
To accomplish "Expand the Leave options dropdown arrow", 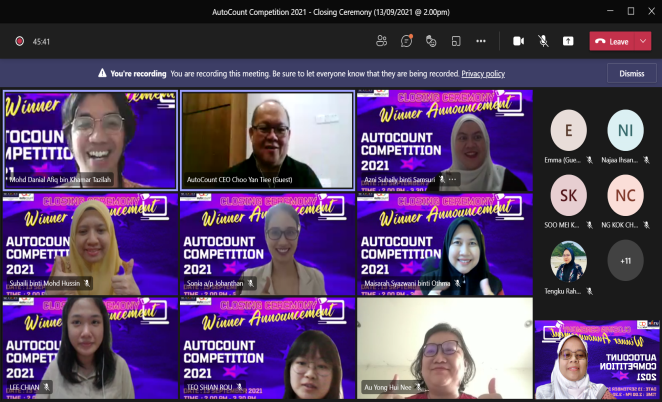I will 643,41.
